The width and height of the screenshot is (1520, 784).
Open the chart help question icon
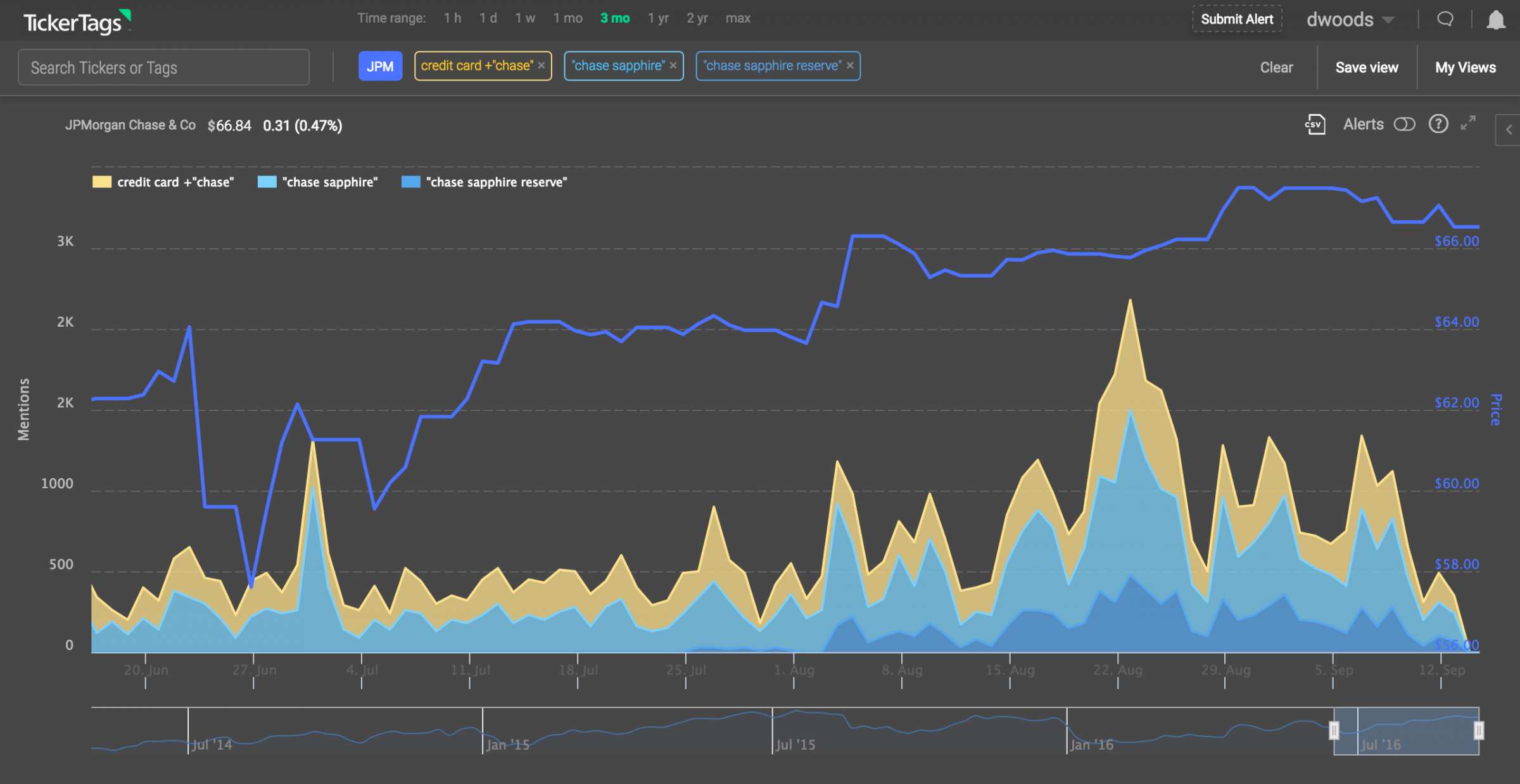(x=1438, y=123)
